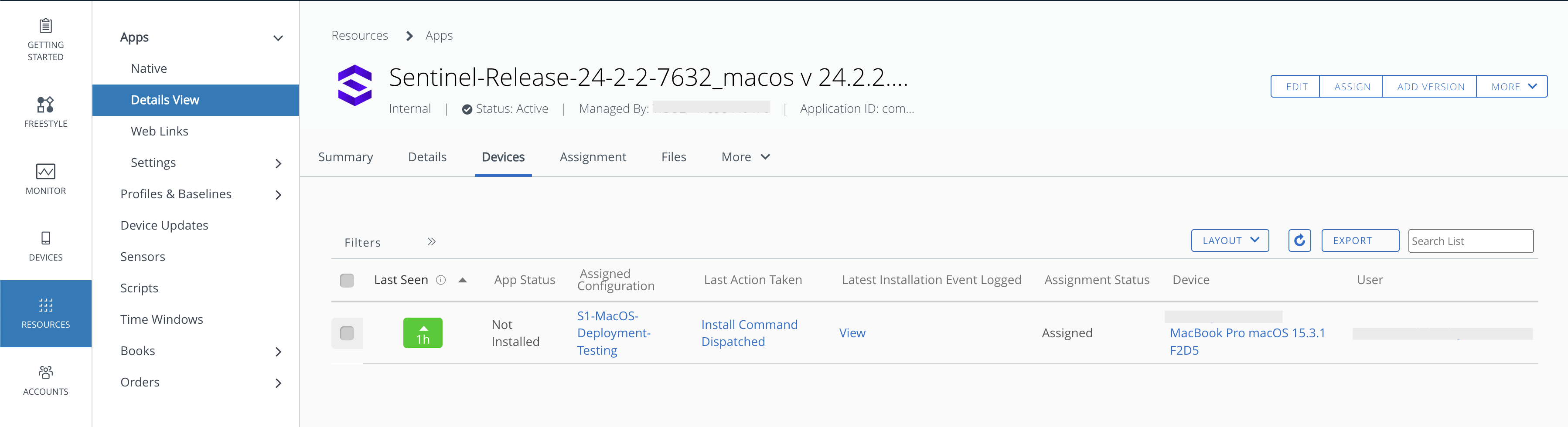Expand Profiles & Baselines chevron
Image resolution: width=1568 pixels, height=427 pixels.
(x=278, y=195)
